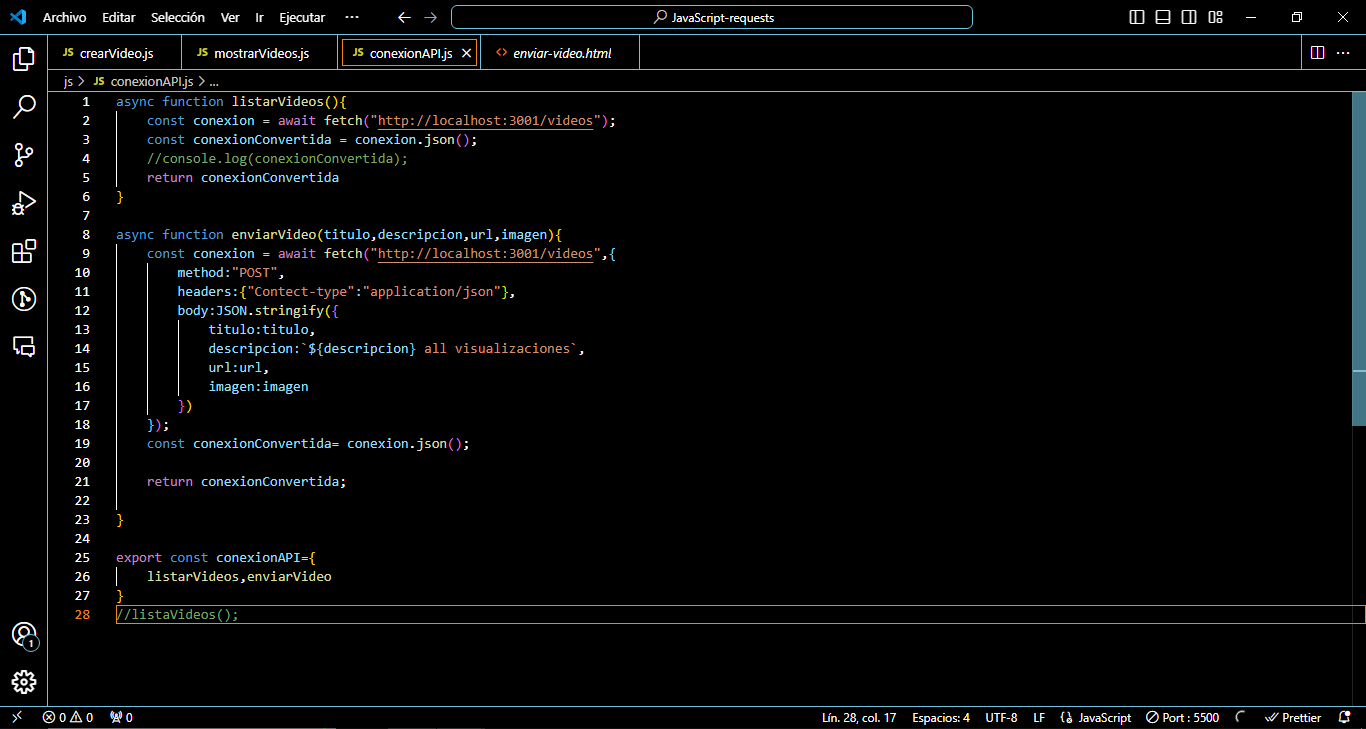Open the Source Control view
The width and height of the screenshot is (1366, 729).
pos(24,155)
